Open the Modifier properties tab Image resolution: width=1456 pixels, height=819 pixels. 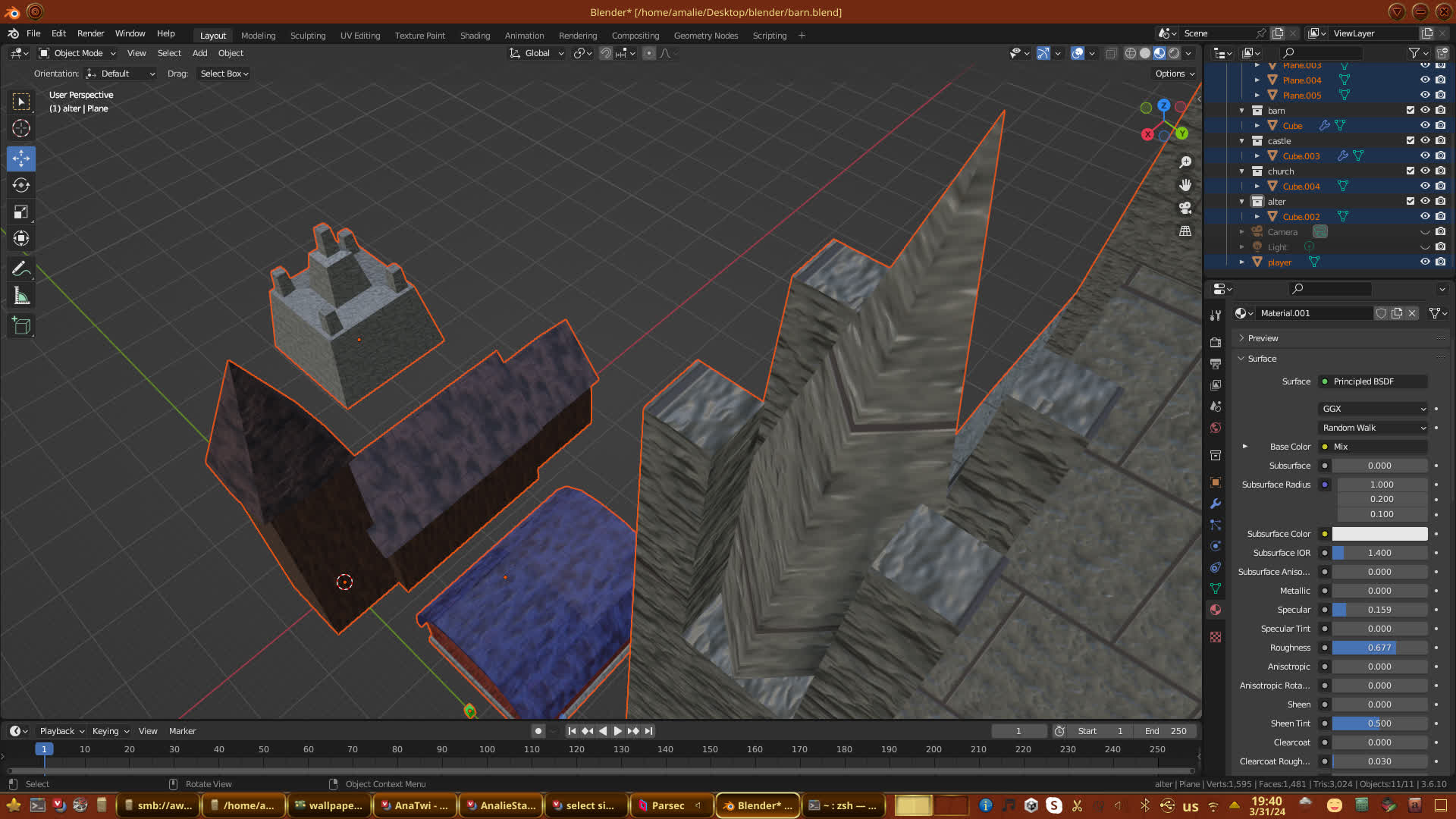(1216, 504)
